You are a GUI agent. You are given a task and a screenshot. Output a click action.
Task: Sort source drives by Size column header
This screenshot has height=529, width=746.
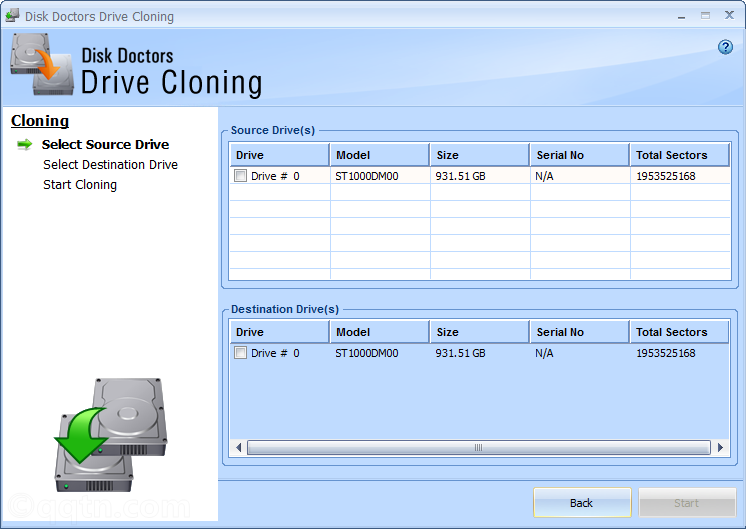point(479,155)
